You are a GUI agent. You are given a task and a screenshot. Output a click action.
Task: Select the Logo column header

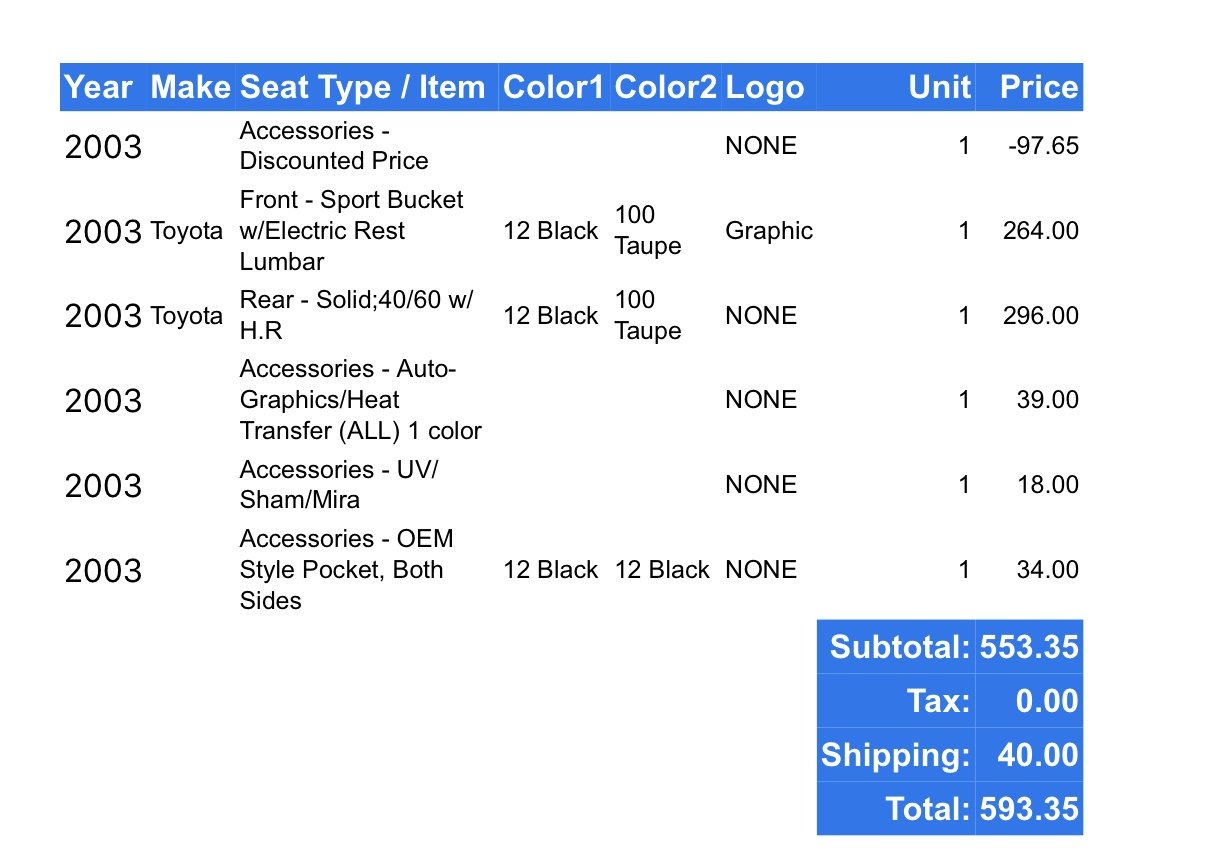pyautogui.click(x=765, y=87)
